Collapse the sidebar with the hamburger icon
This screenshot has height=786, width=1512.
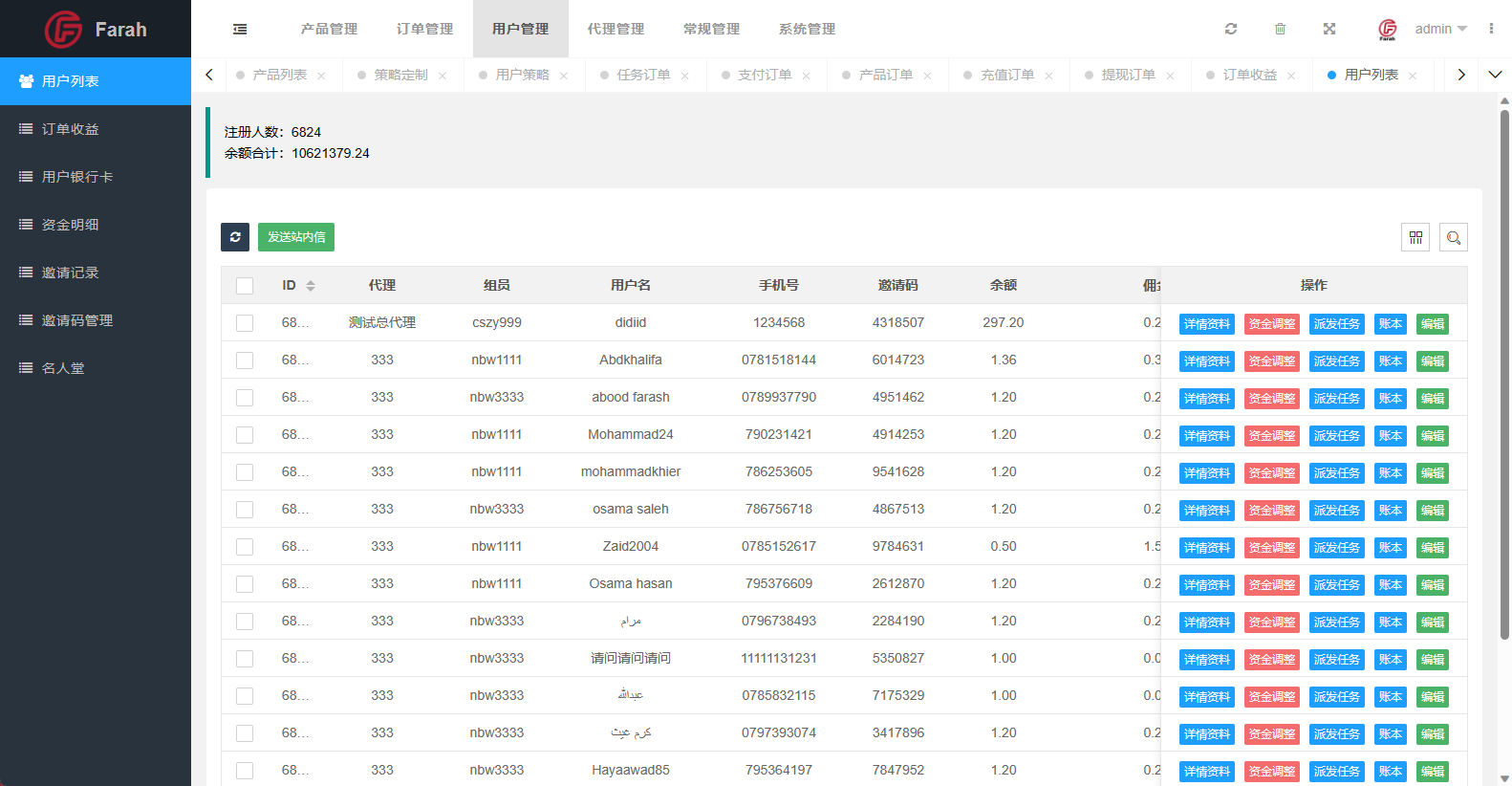pos(240,30)
